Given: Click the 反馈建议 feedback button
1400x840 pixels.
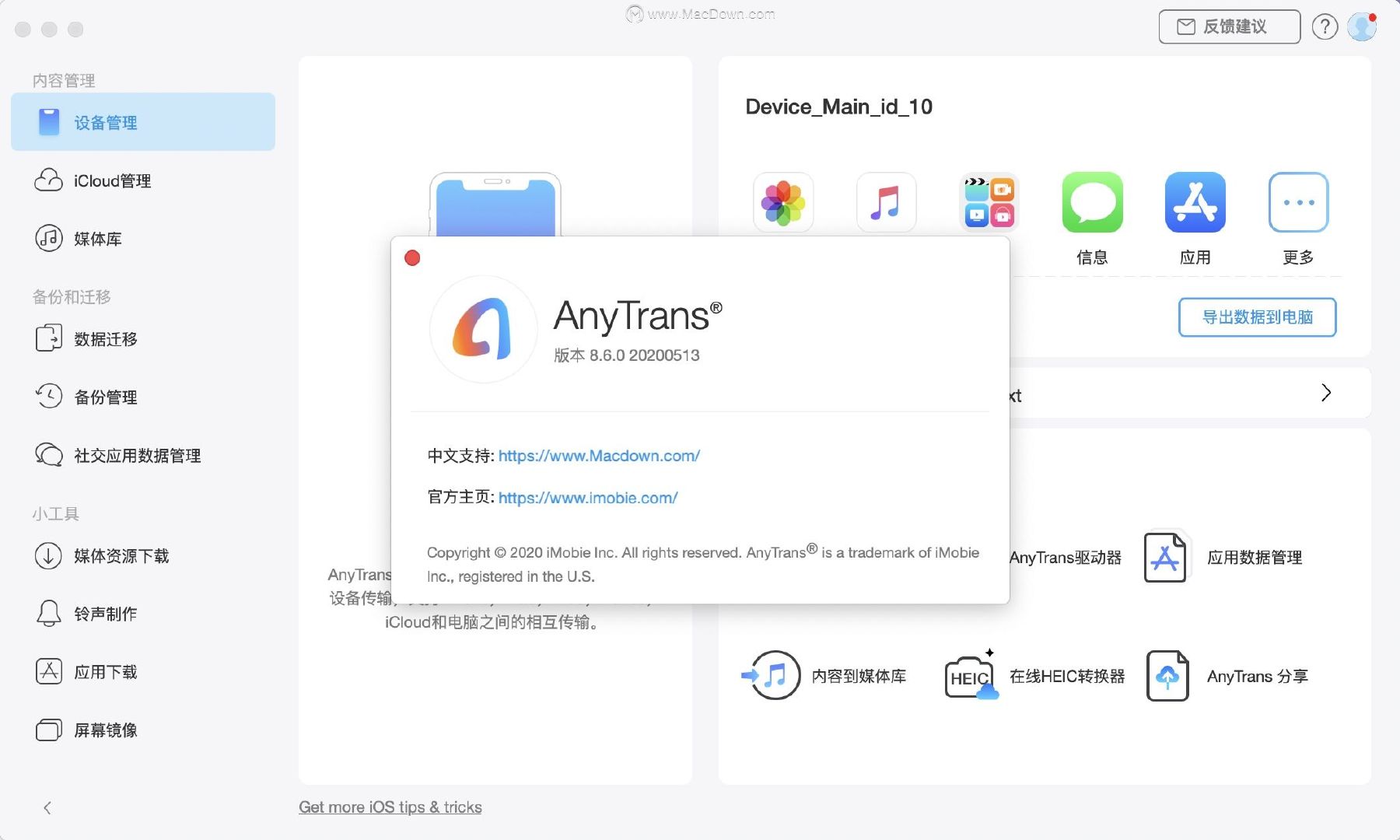Looking at the screenshot, I should (1229, 27).
